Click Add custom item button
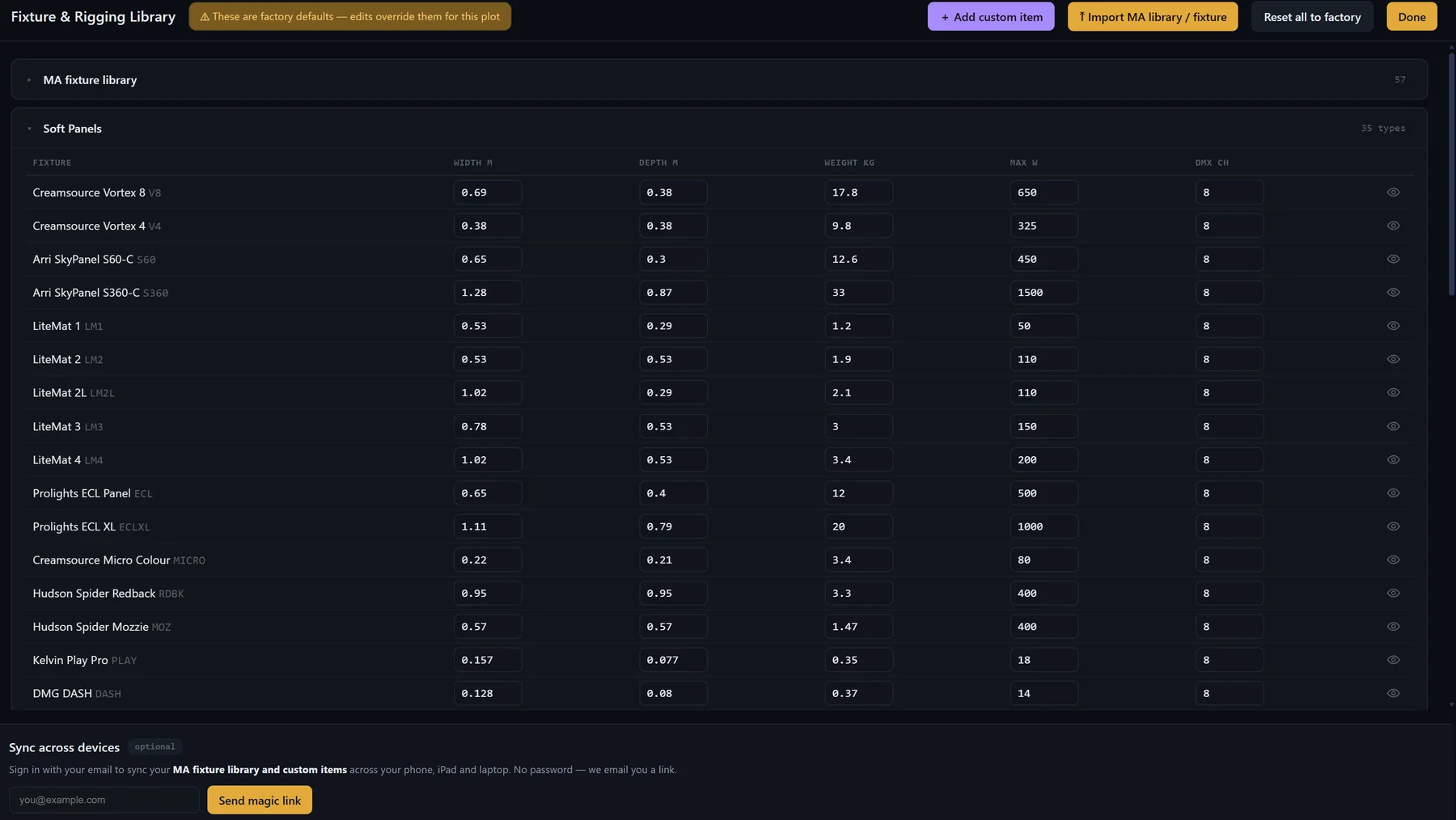 tap(991, 17)
